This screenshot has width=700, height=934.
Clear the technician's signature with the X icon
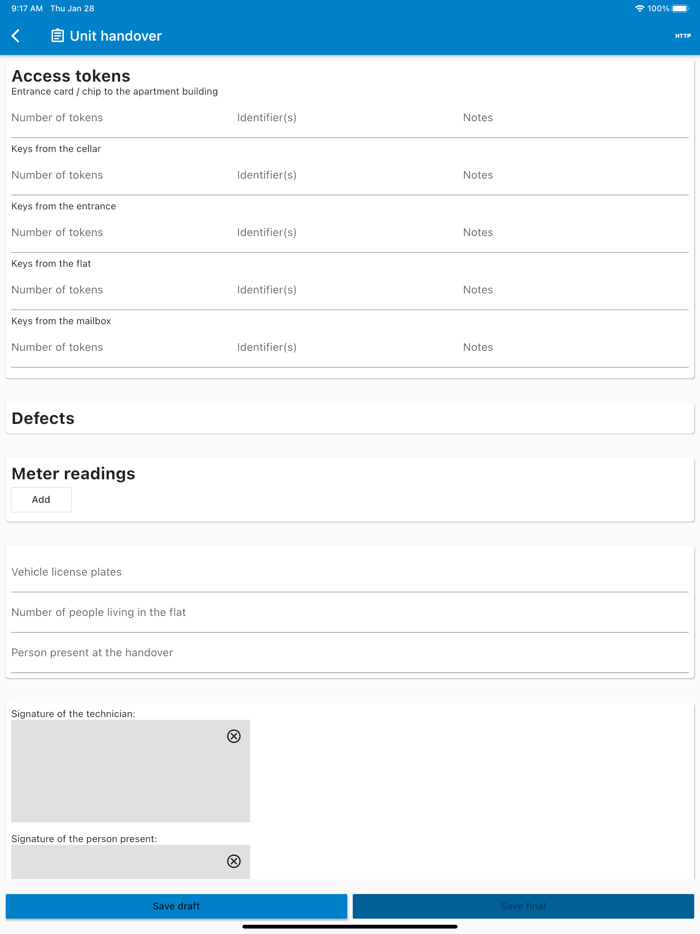pyautogui.click(x=234, y=736)
